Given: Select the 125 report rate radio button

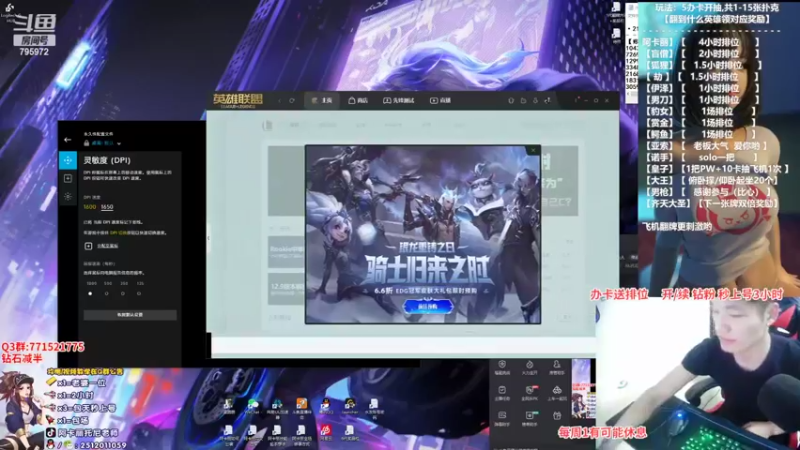Looking at the screenshot, I should coord(139,294).
